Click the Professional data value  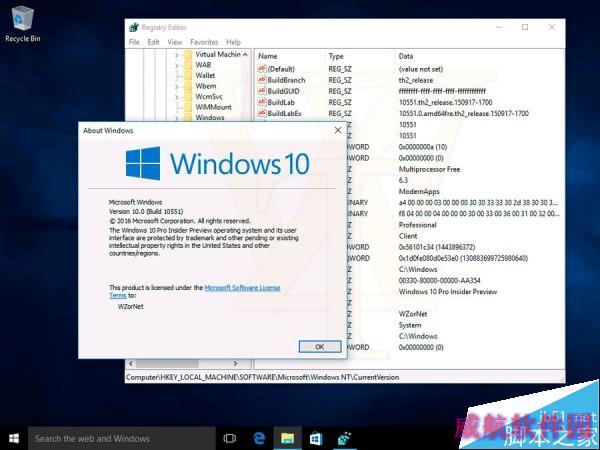[x=417, y=225]
